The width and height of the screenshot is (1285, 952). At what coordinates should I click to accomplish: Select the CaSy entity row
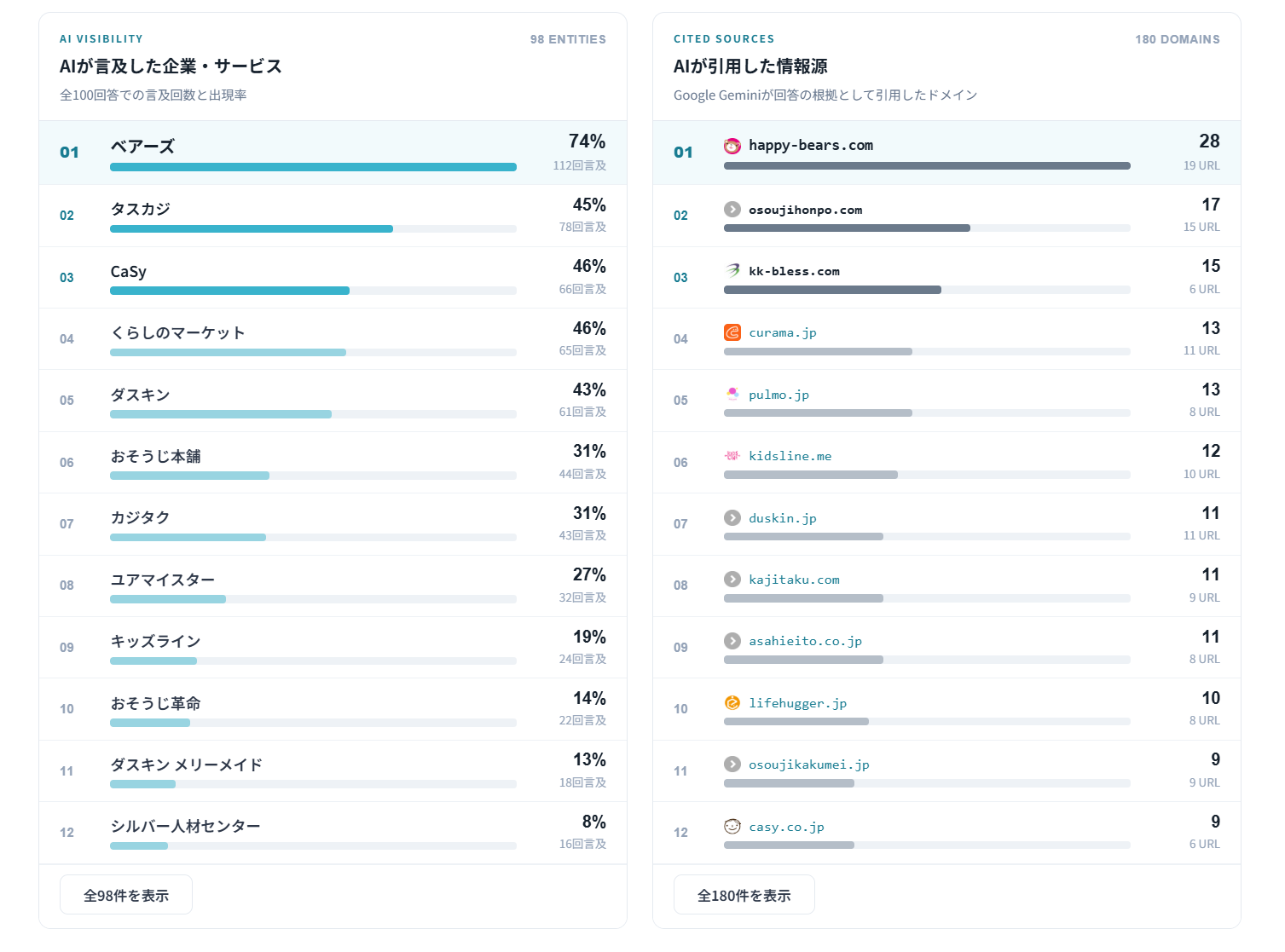click(x=333, y=278)
